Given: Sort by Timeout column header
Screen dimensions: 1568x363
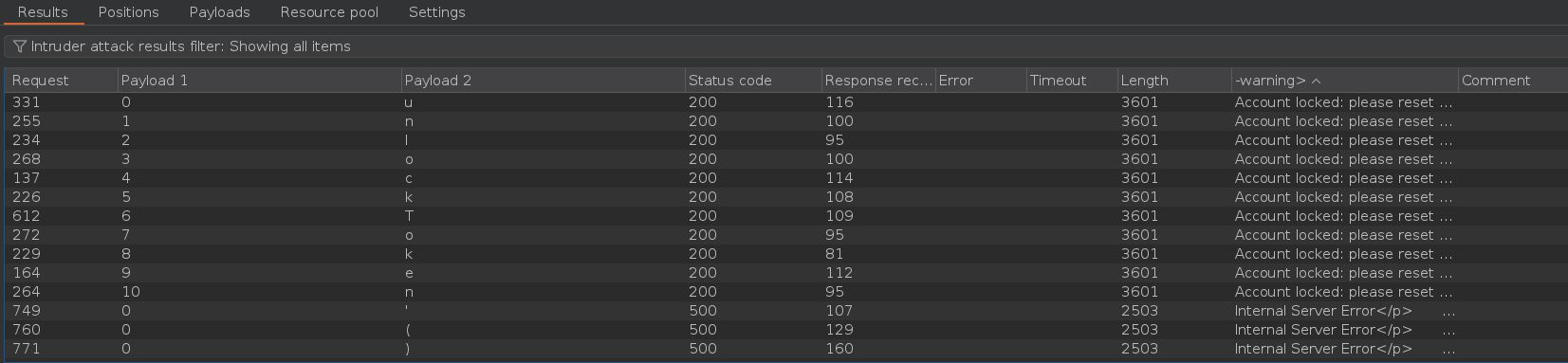Looking at the screenshot, I should [1071, 81].
